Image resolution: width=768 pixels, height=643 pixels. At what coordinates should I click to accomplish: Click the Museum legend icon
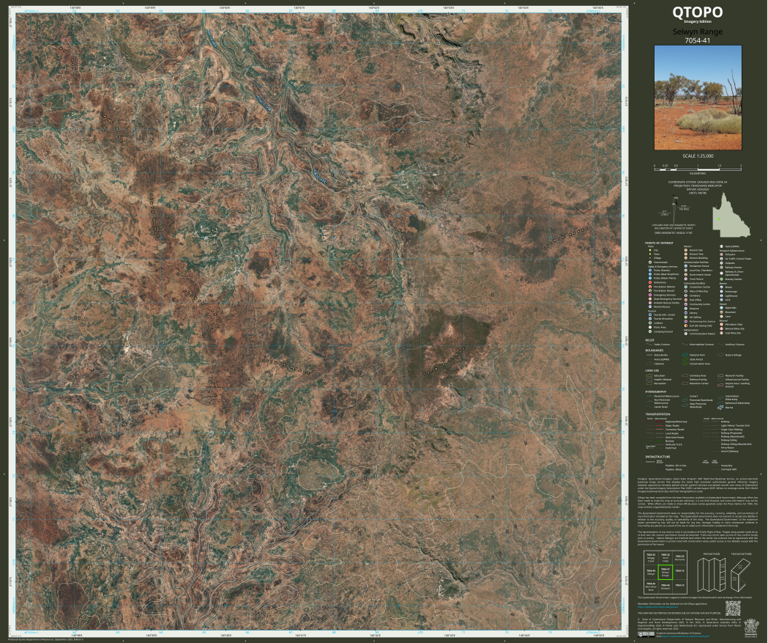686,309
